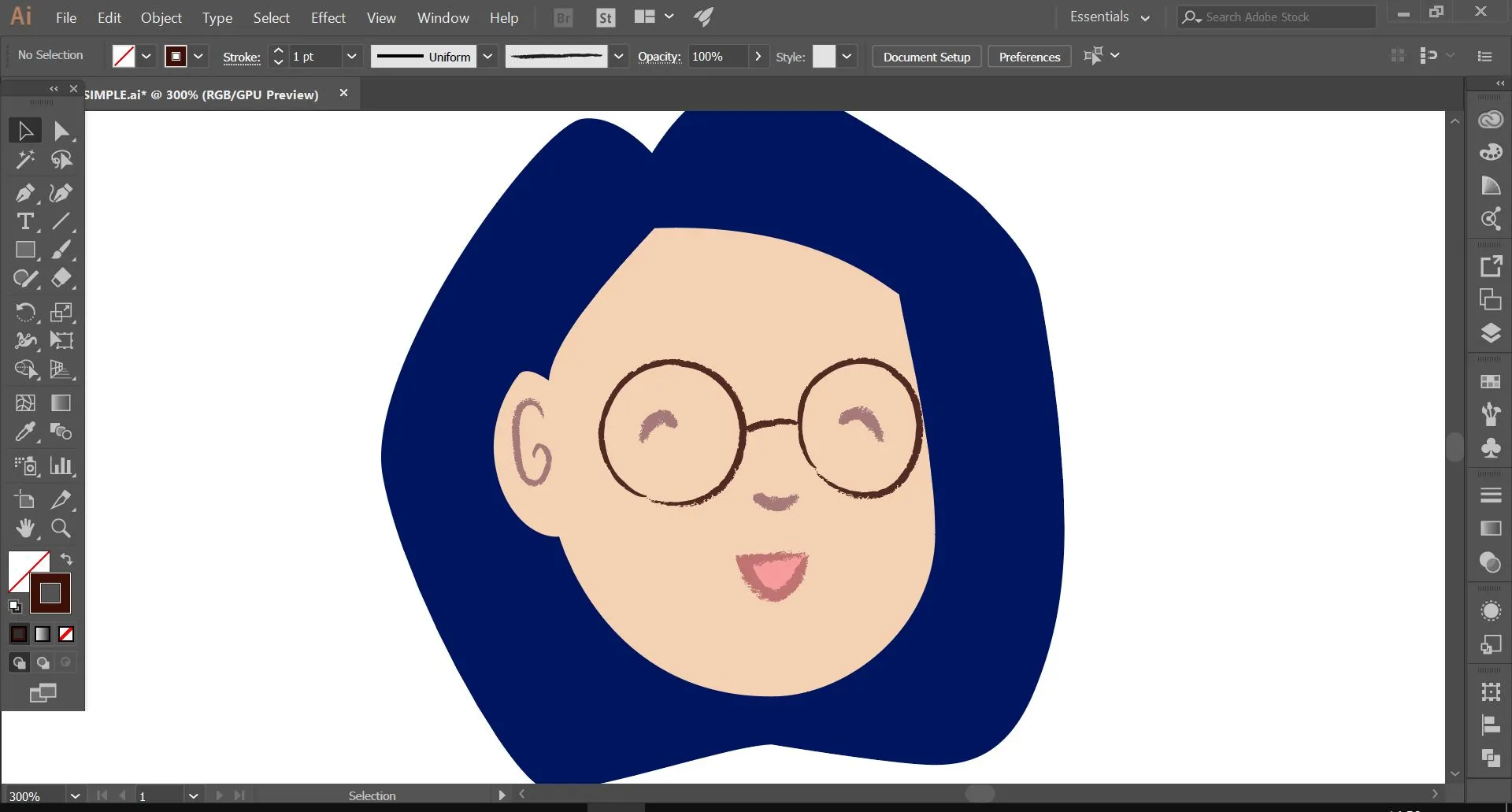
Task: Open the Layers panel
Action: (x=1490, y=333)
